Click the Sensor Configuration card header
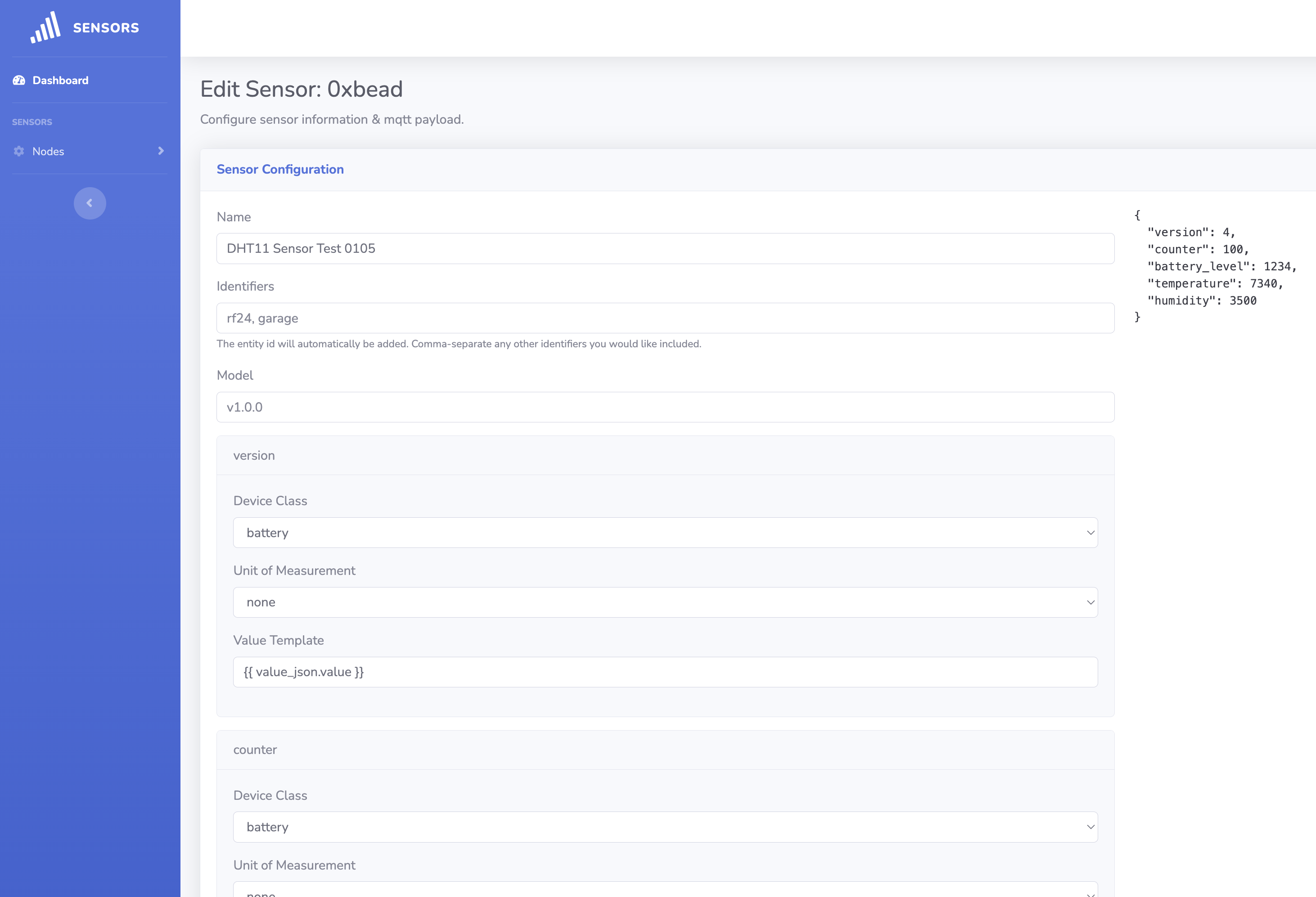This screenshot has width=1316, height=897. (x=280, y=169)
